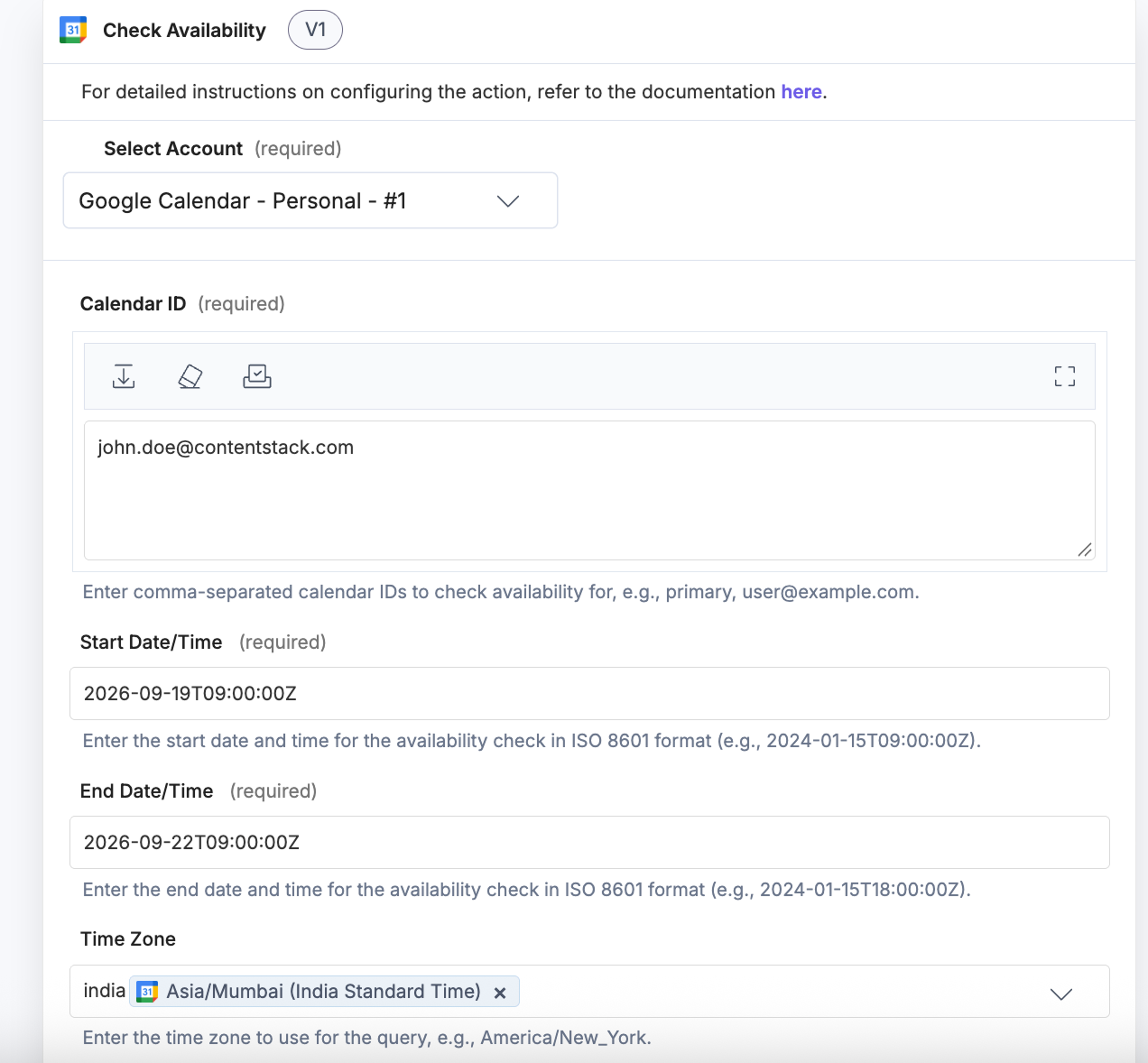
Task: Click the 'End Date/Time' label
Action: [147, 791]
